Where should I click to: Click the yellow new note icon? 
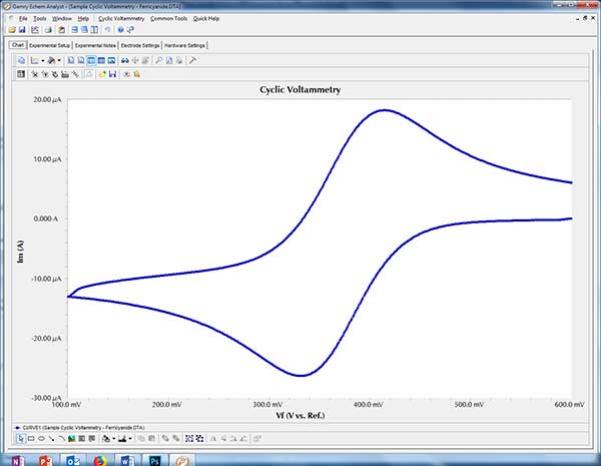(x=102, y=74)
